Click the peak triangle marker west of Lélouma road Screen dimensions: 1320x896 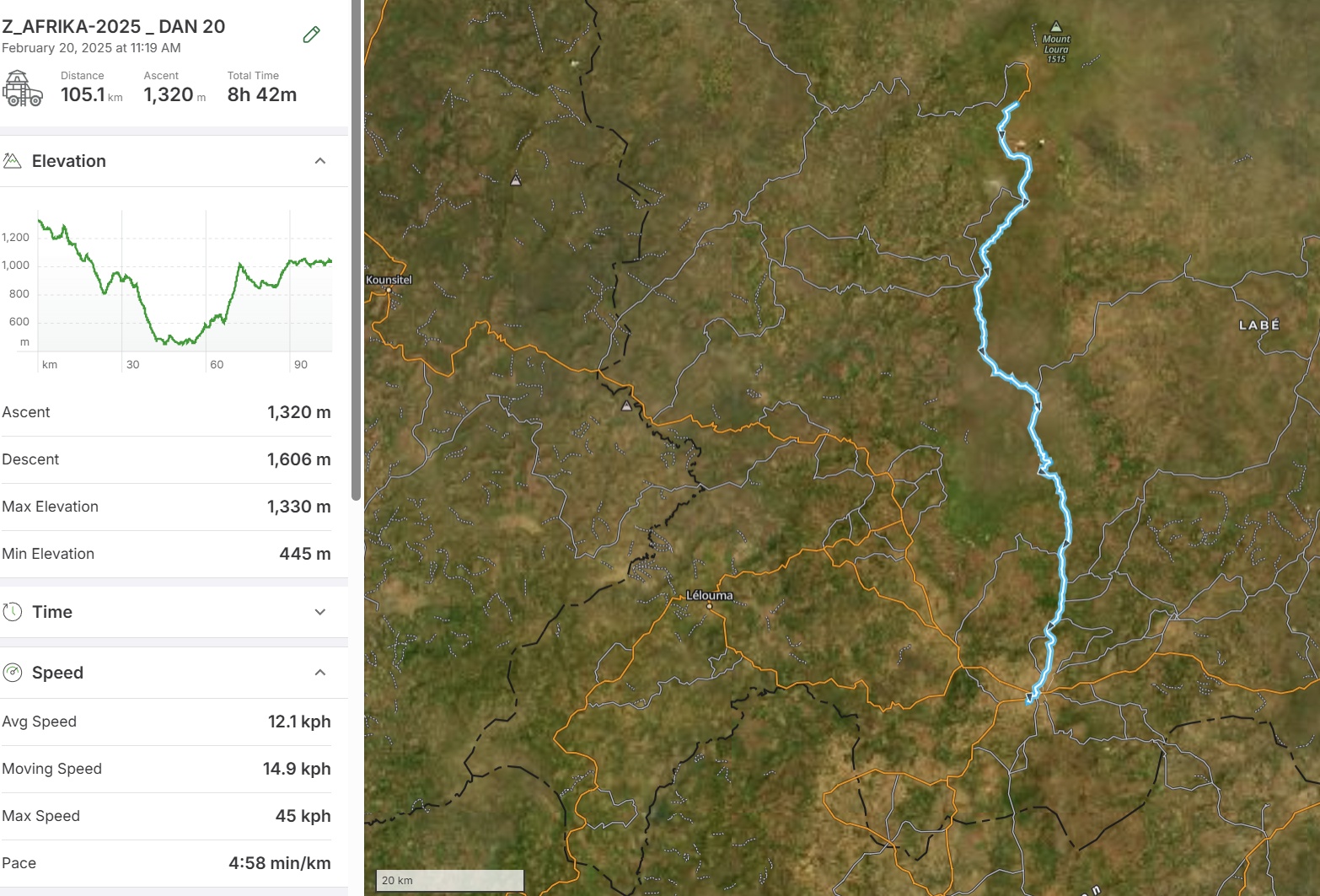(x=626, y=406)
